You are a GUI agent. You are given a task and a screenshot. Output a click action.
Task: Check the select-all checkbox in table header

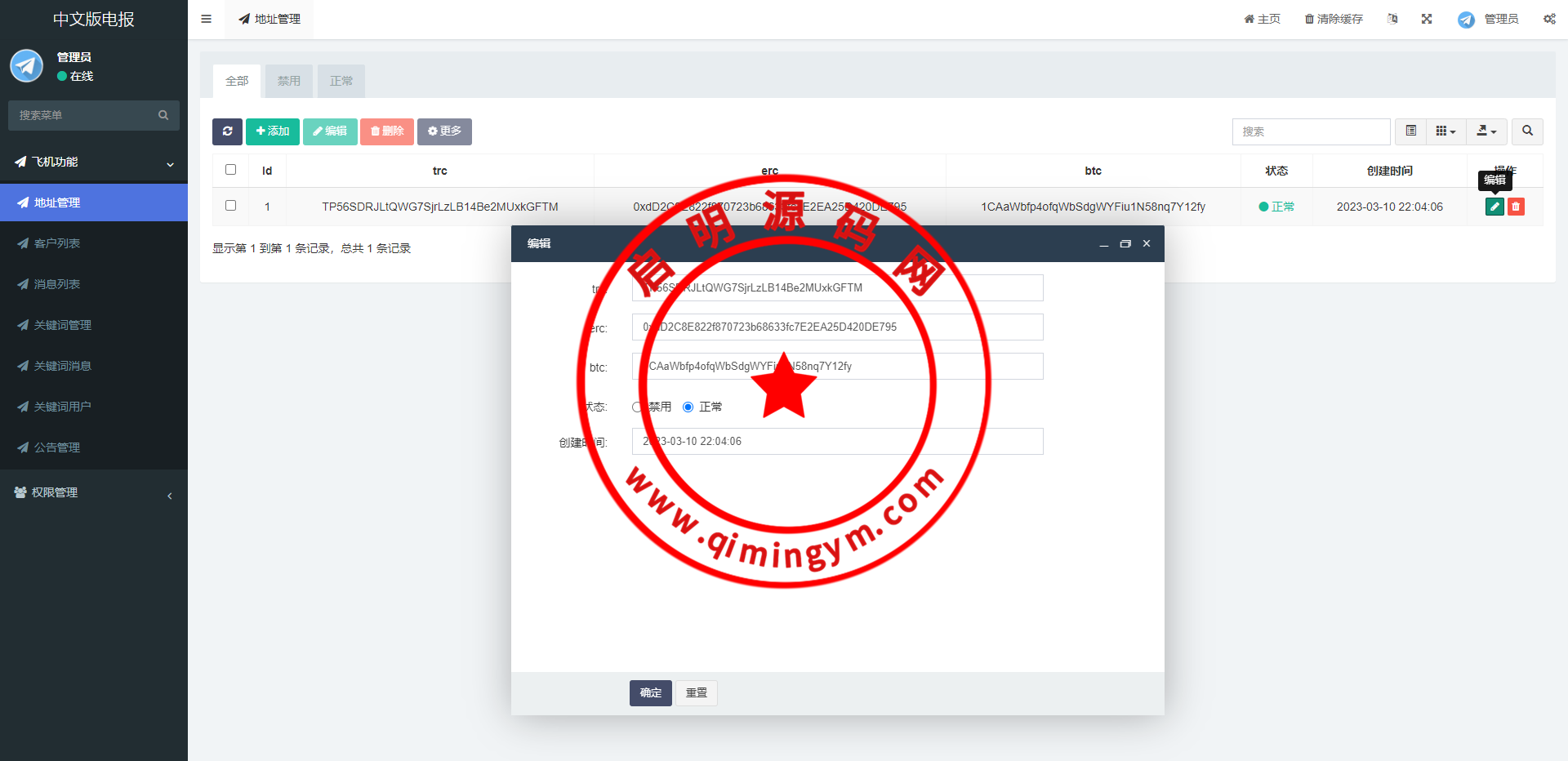[231, 170]
